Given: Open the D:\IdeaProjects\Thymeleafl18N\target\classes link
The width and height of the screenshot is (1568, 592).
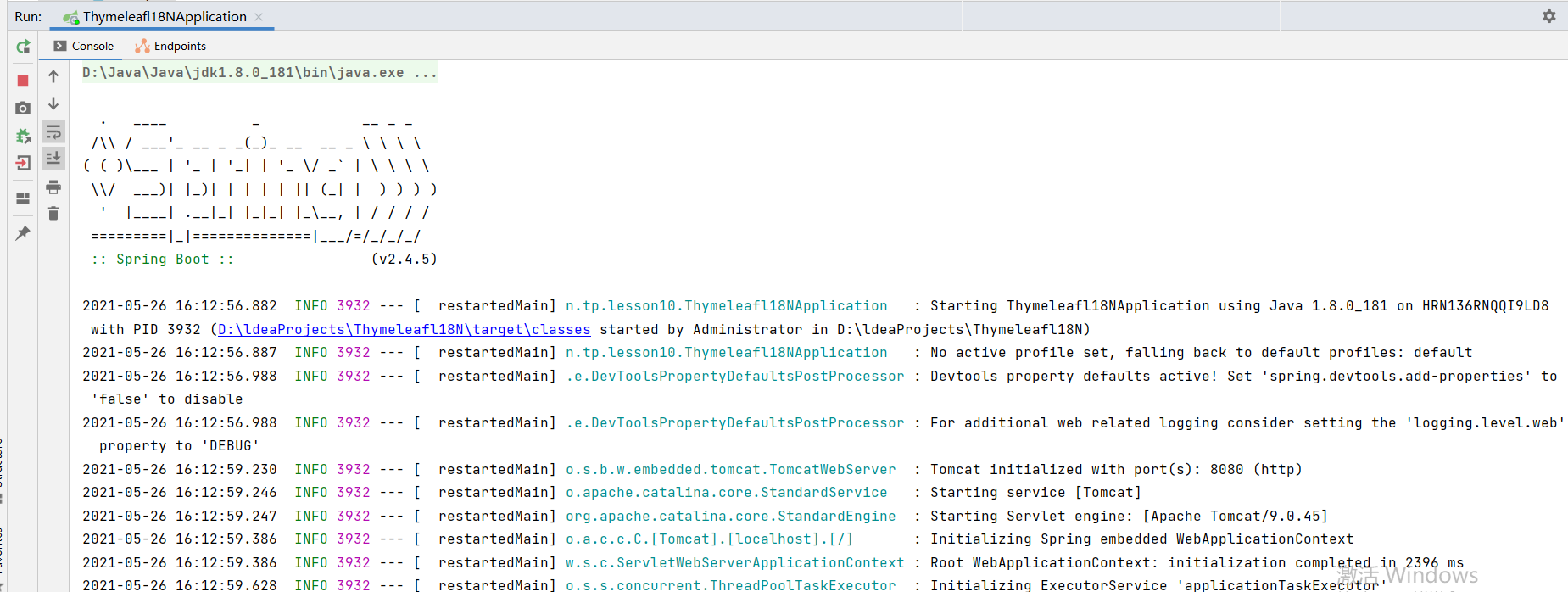Looking at the screenshot, I should (x=404, y=329).
